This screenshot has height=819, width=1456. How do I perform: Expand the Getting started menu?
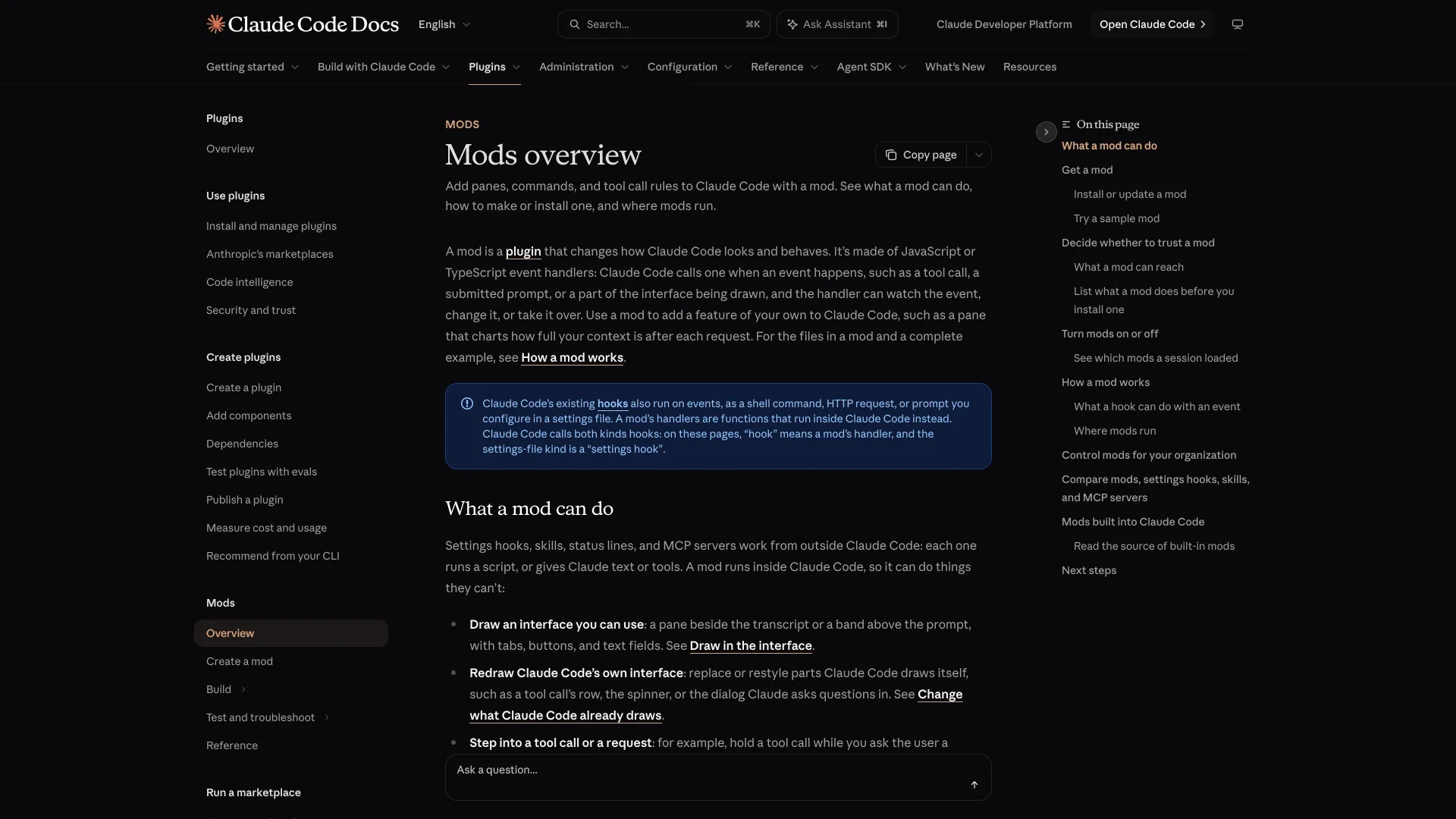point(253,67)
